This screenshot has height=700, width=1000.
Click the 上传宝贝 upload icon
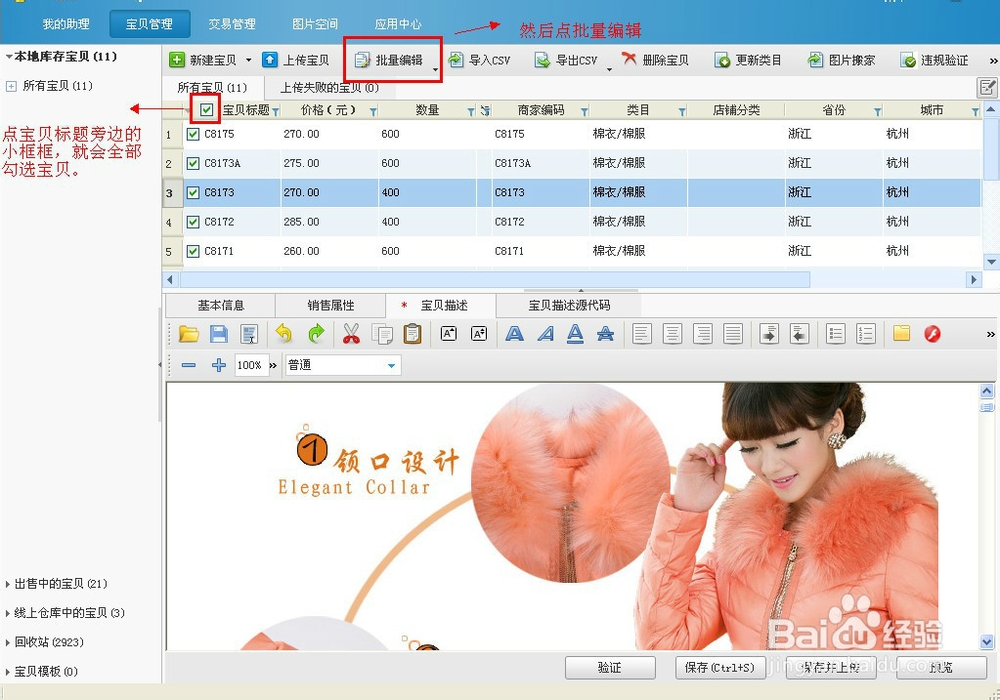270,60
